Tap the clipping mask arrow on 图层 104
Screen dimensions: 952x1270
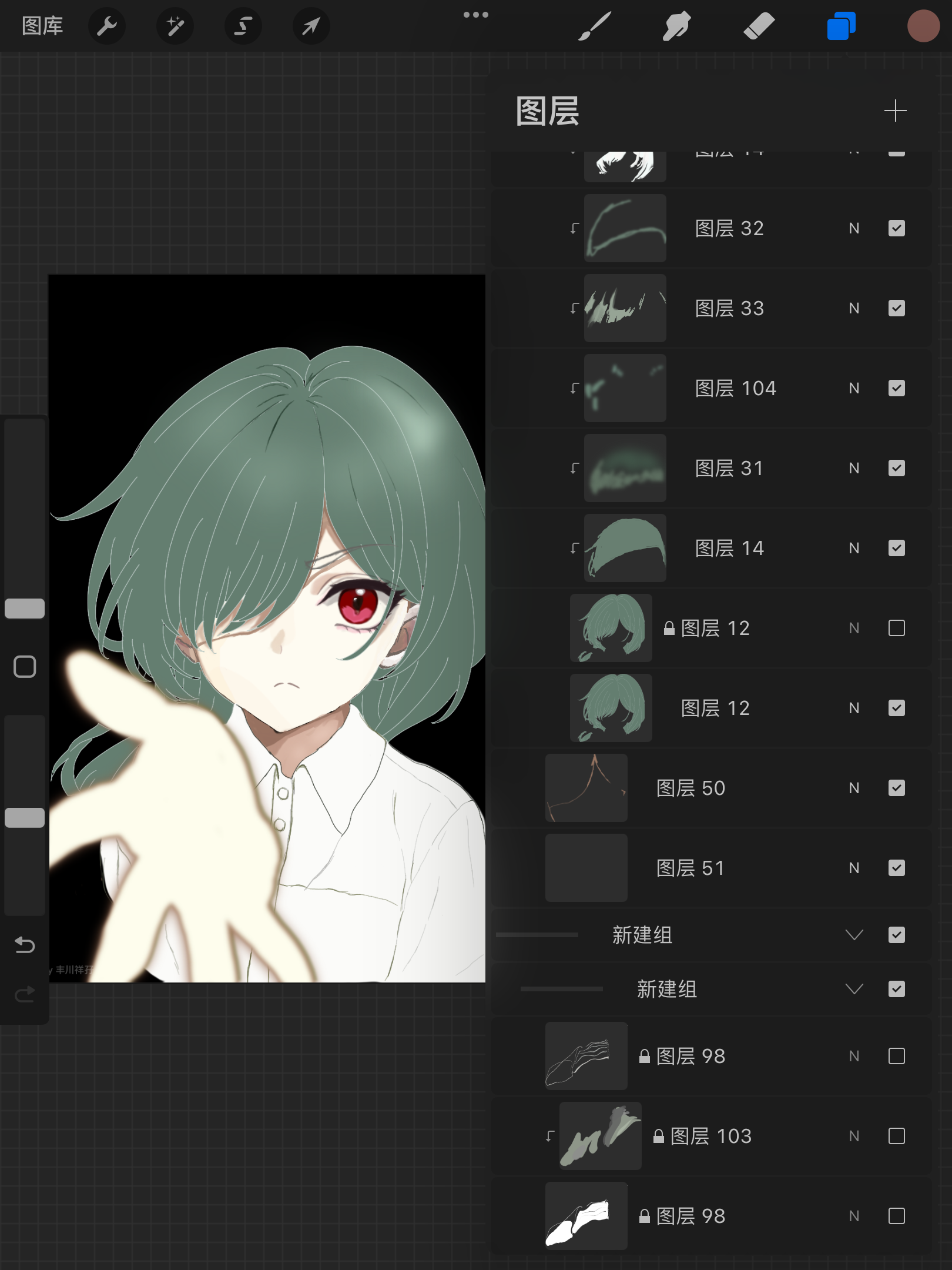click(x=575, y=388)
